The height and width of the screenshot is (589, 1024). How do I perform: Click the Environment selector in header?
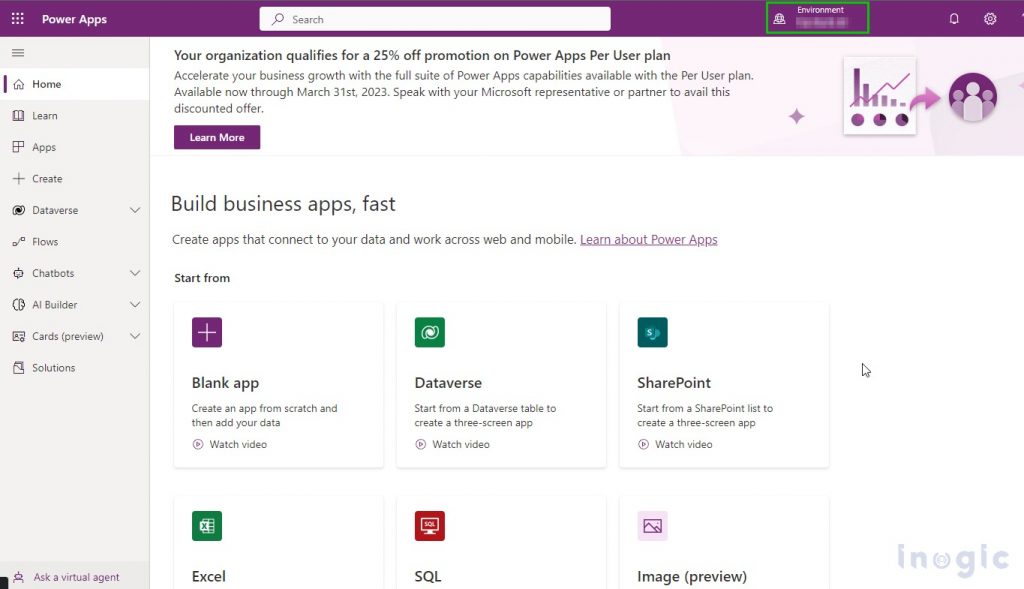[x=817, y=18]
